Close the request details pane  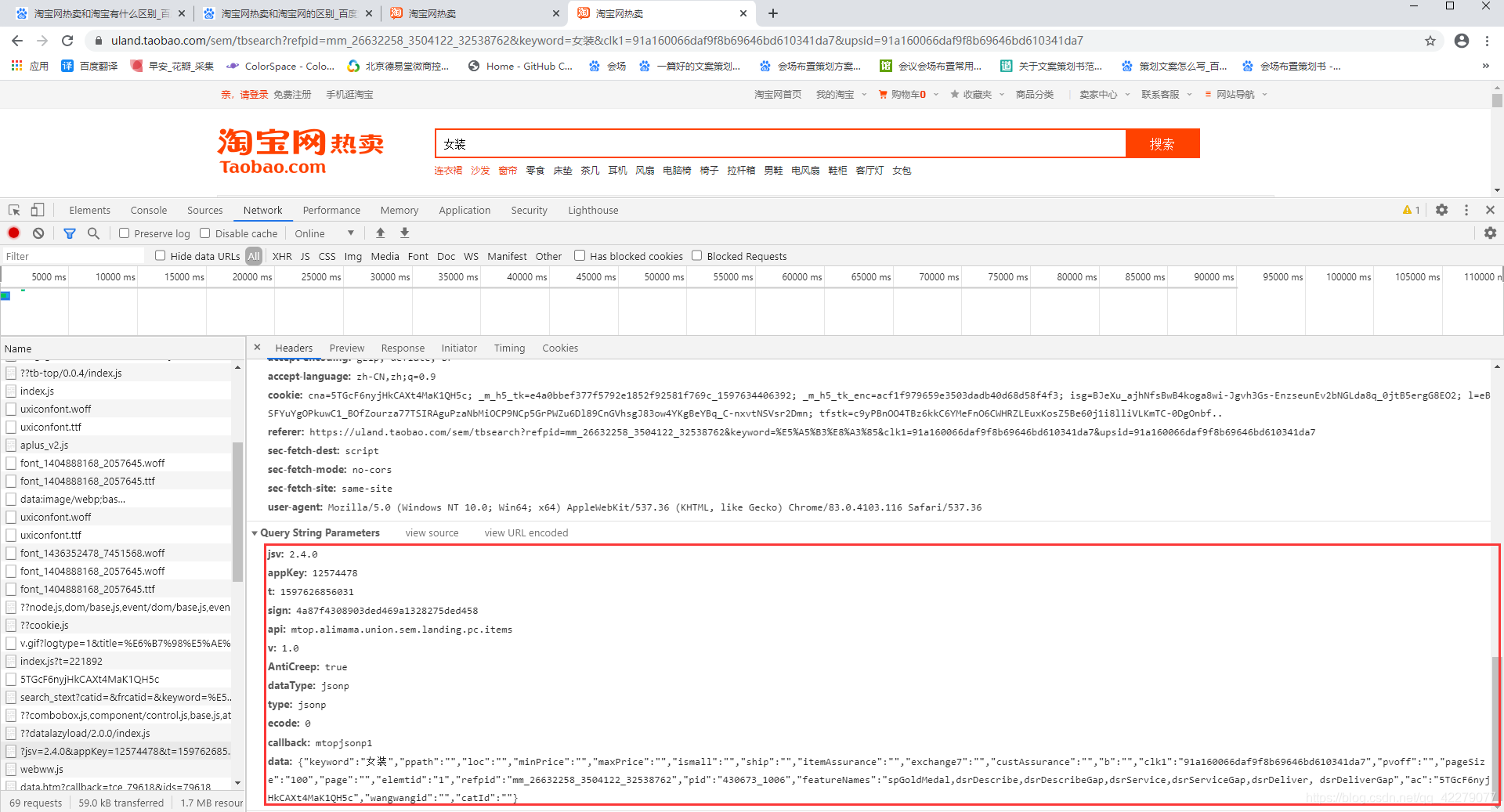click(x=257, y=347)
